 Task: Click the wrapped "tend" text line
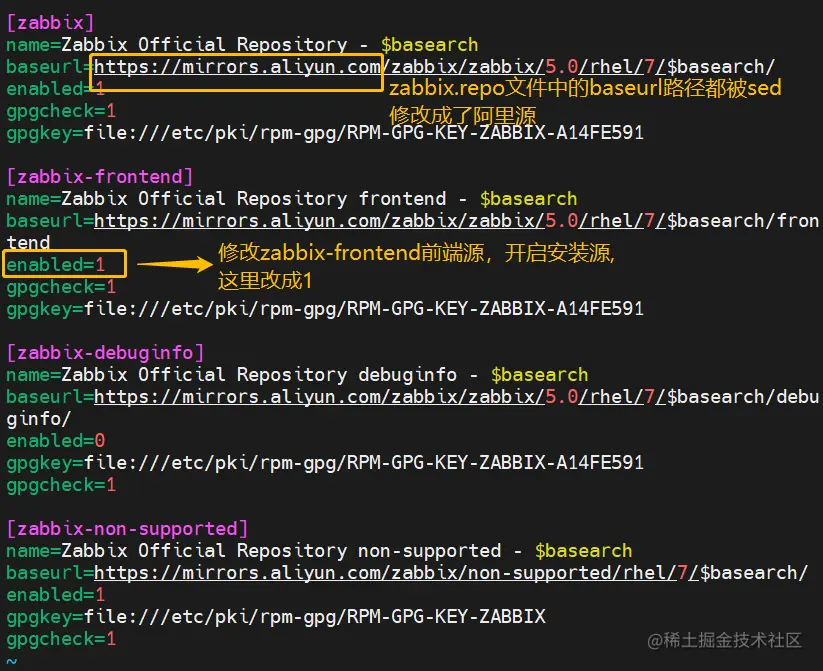pos(28,243)
